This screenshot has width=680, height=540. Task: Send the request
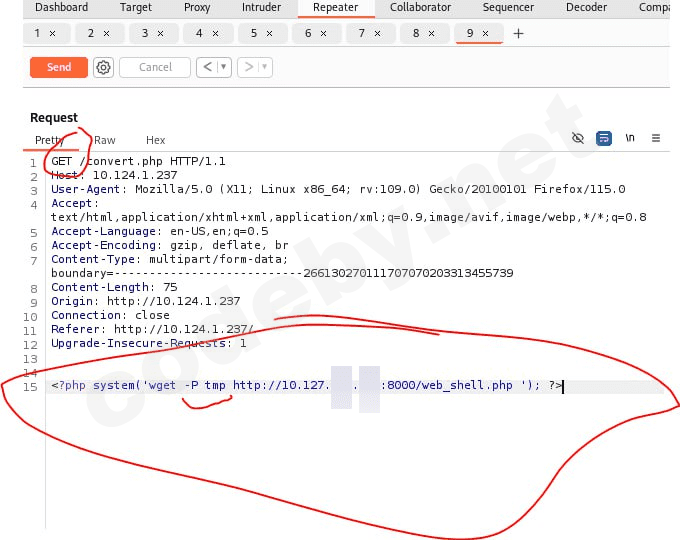pyautogui.click(x=59, y=67)
